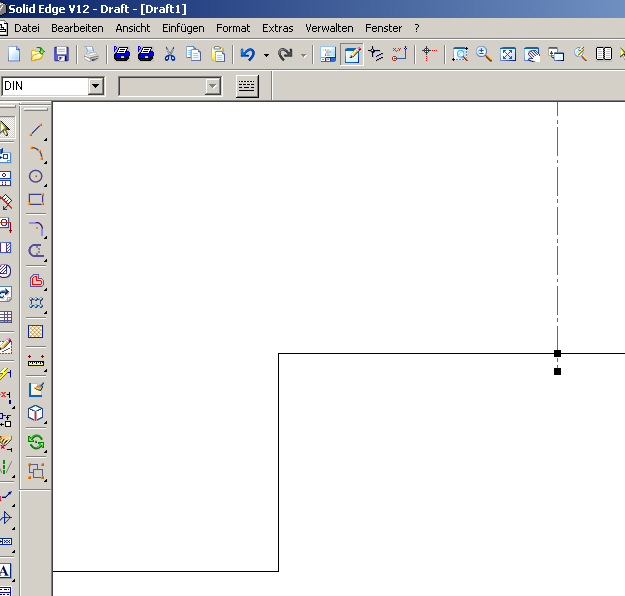Image resolution: width=625 pixels, height=596 pixels.
Task: Create a new document with the New icon
Action: coord(14,54)
